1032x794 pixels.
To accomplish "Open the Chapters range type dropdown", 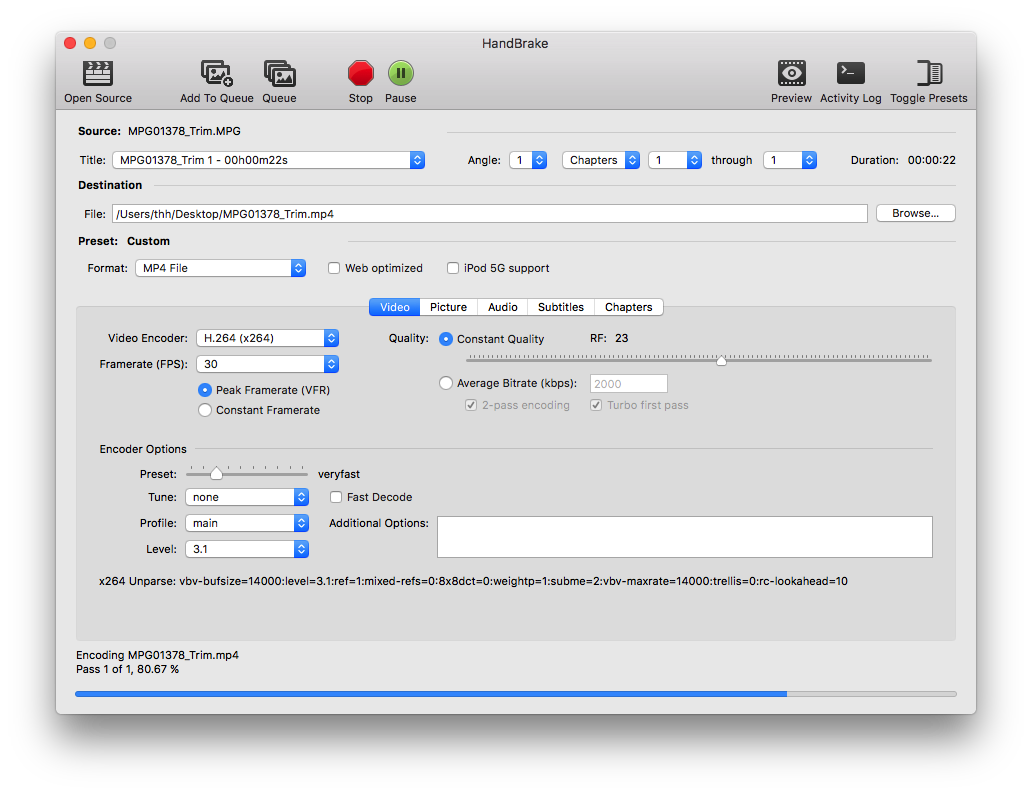I will point(601,160).
